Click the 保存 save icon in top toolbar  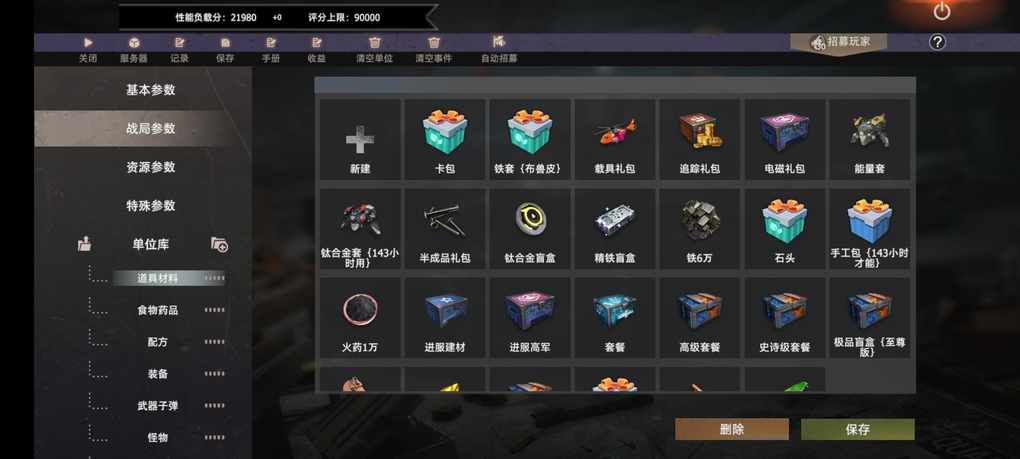point(225,43)
